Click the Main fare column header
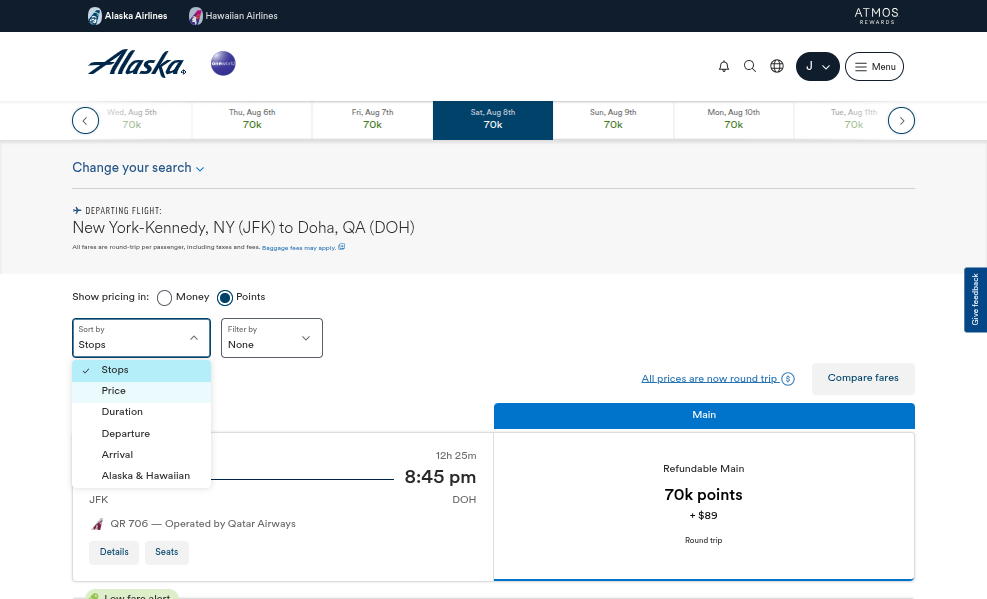The width and height of the screenshot is (987, 599). [x=704, y=415]
